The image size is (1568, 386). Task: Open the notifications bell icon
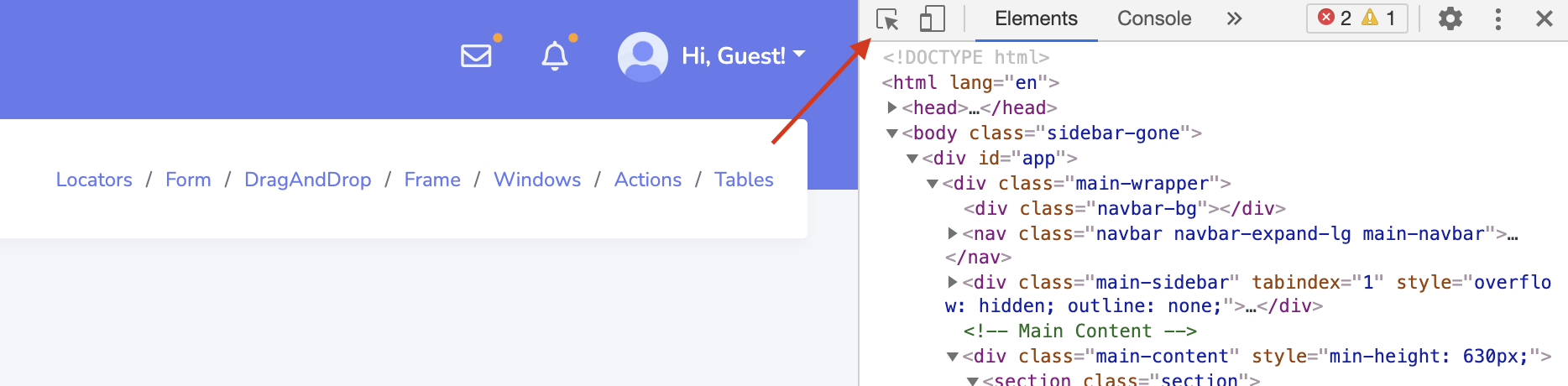point(555,56)
